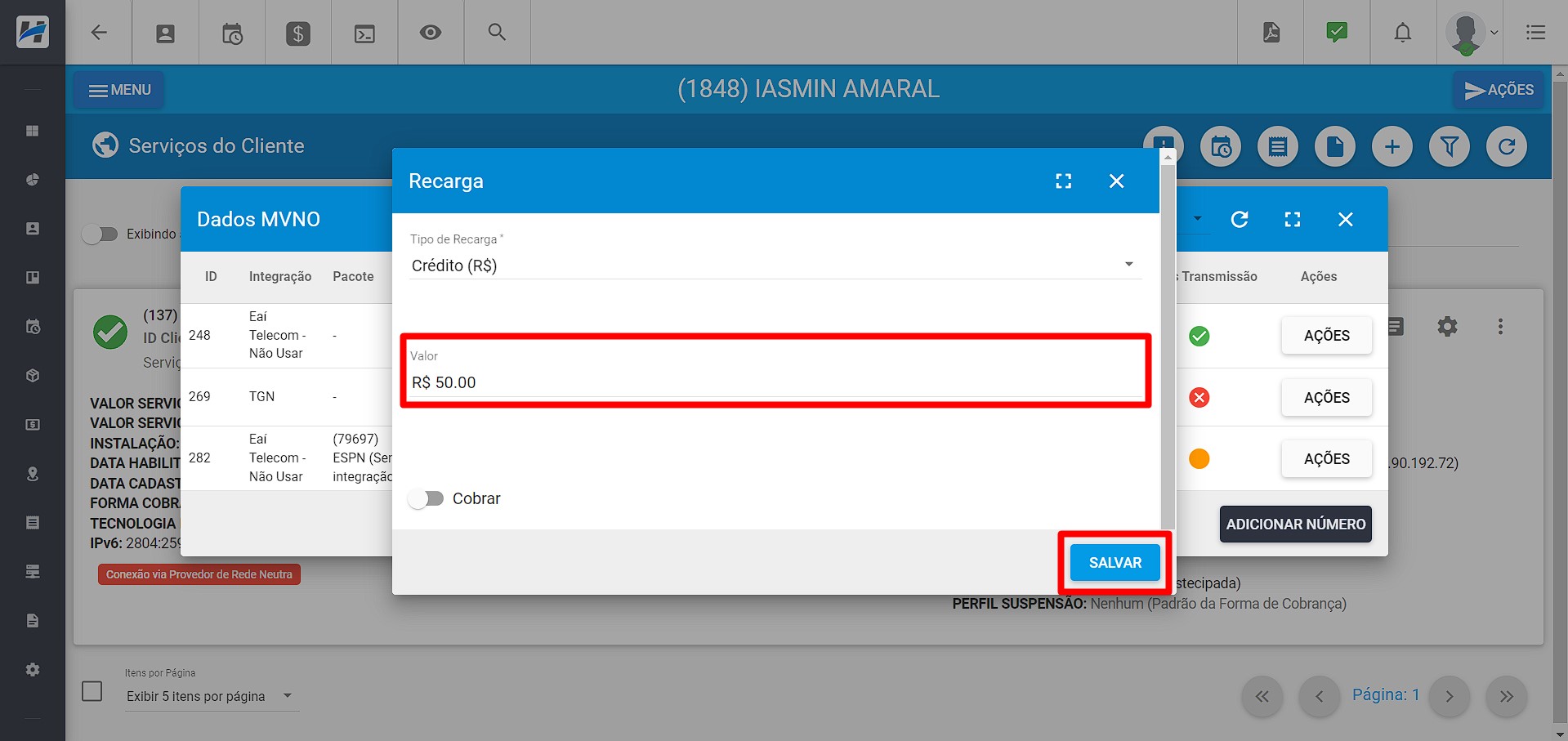
Task: Click the notifications bell icon
Action: 1402,33
